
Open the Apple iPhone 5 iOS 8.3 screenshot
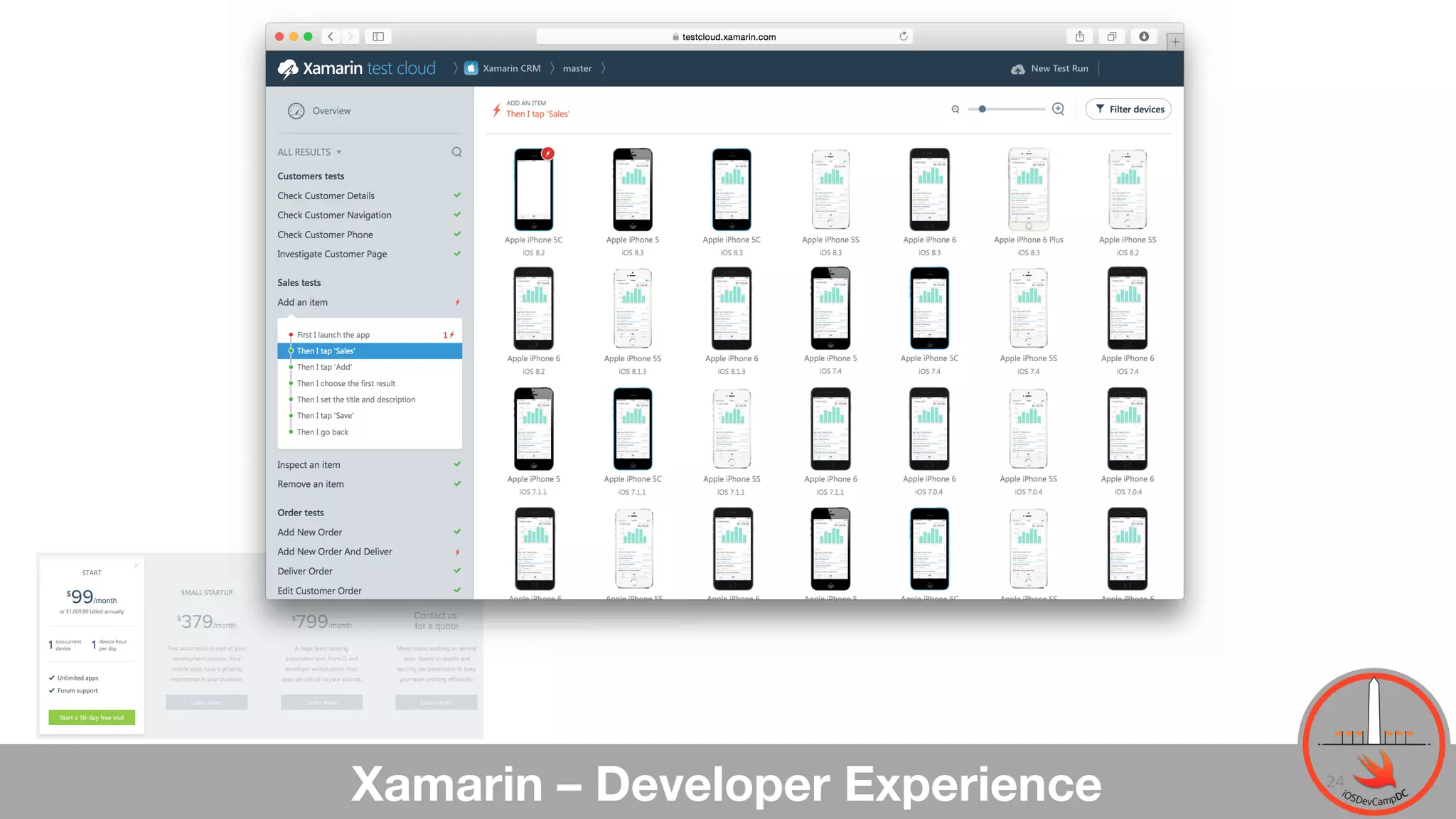(633, 189)
